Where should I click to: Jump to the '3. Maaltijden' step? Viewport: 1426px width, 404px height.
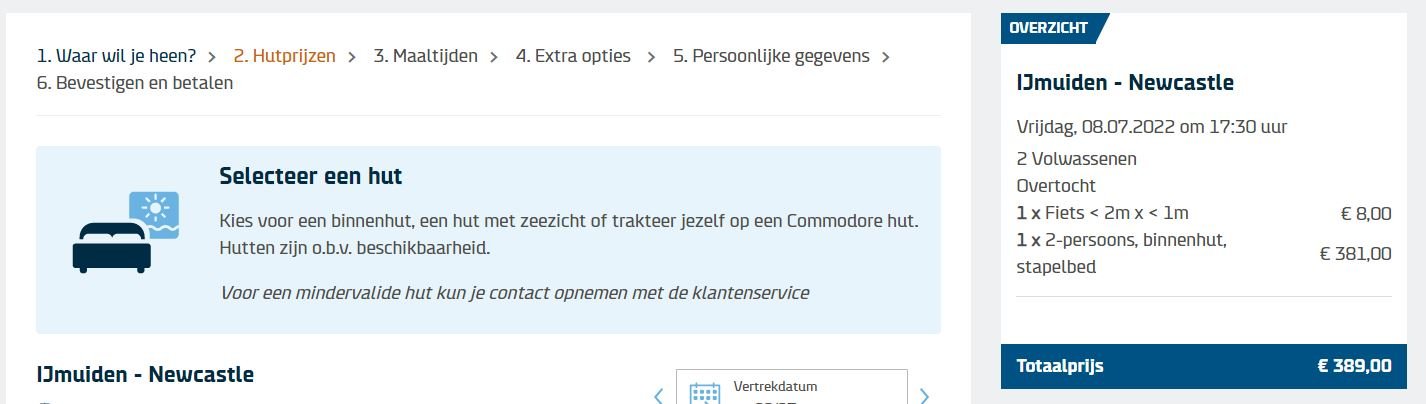pos(425,56)
